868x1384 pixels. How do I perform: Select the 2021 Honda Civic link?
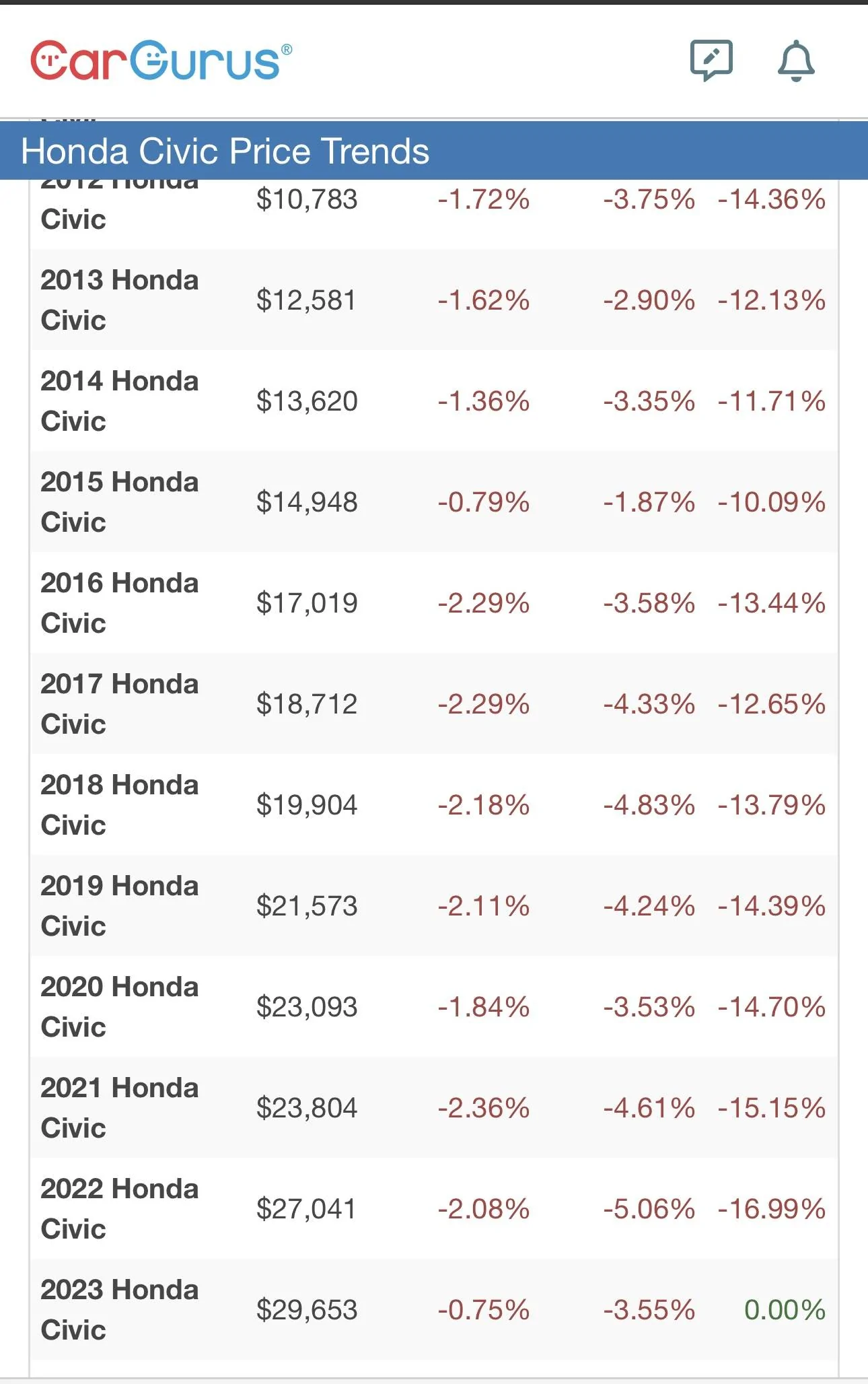point(119,1107)
